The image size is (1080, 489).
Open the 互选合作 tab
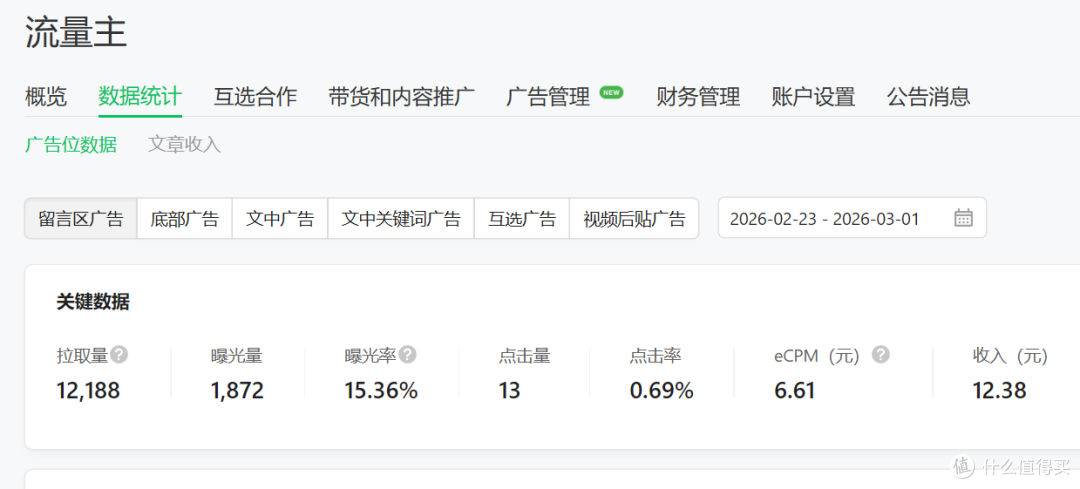coord(256,96)
